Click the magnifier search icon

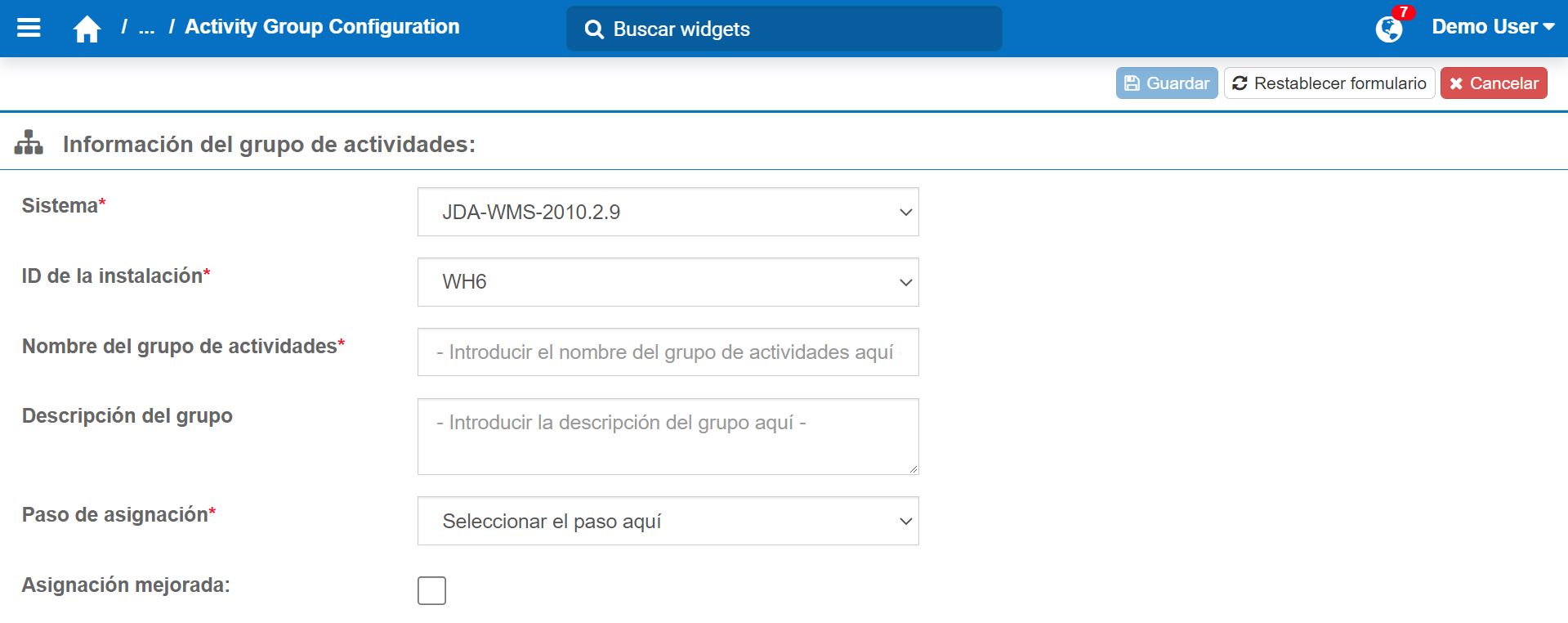(x=594, y=29)
